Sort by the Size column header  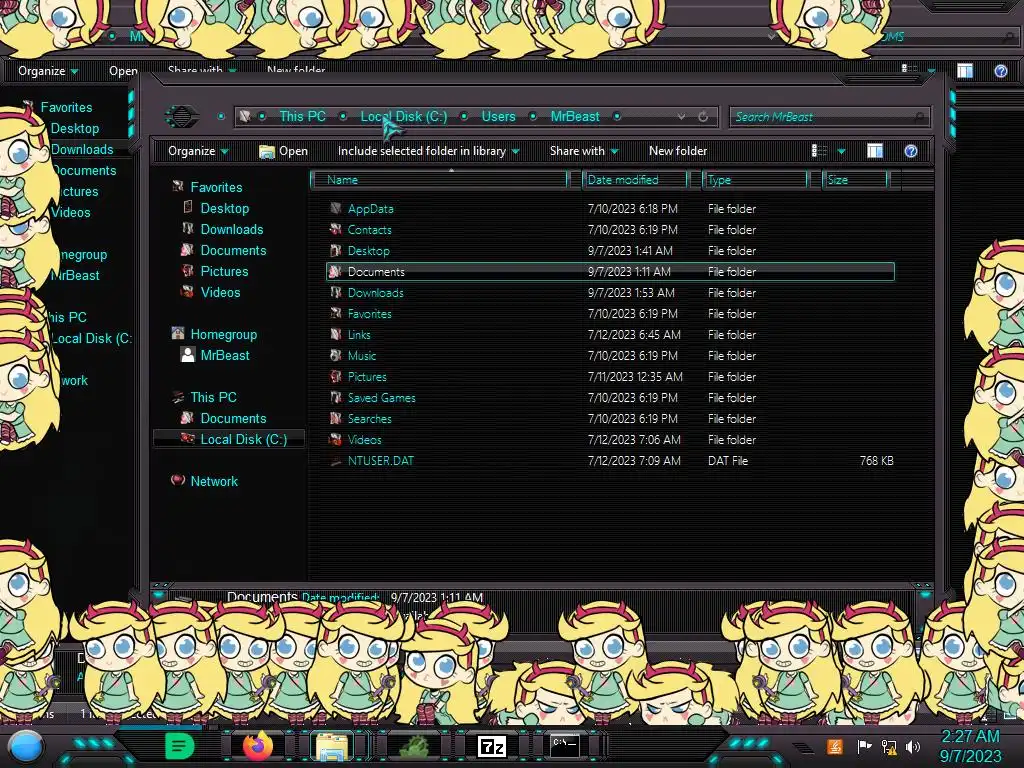click(855, 180)
